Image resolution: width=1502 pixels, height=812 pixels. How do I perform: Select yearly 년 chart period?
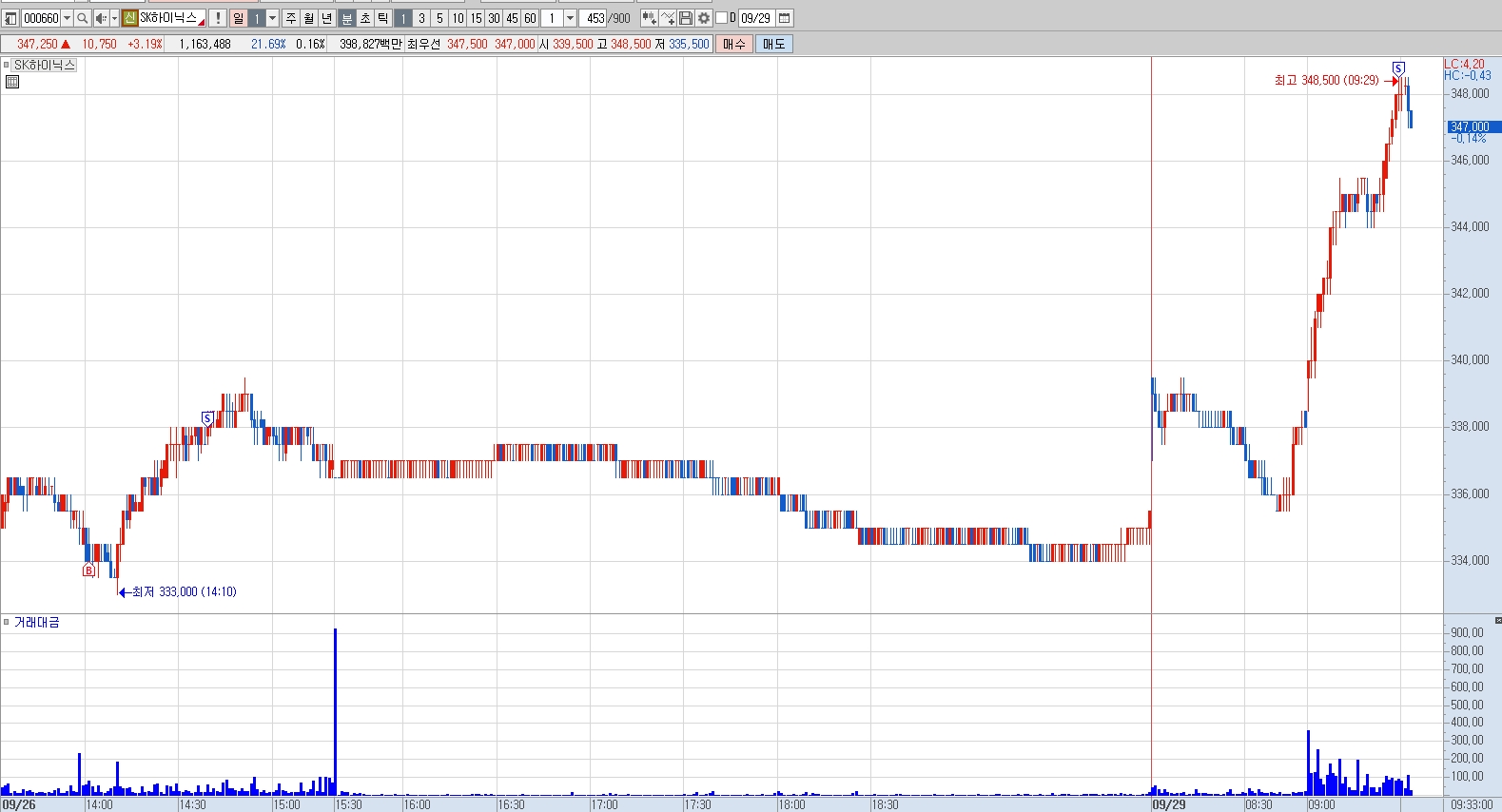point(327,18)
